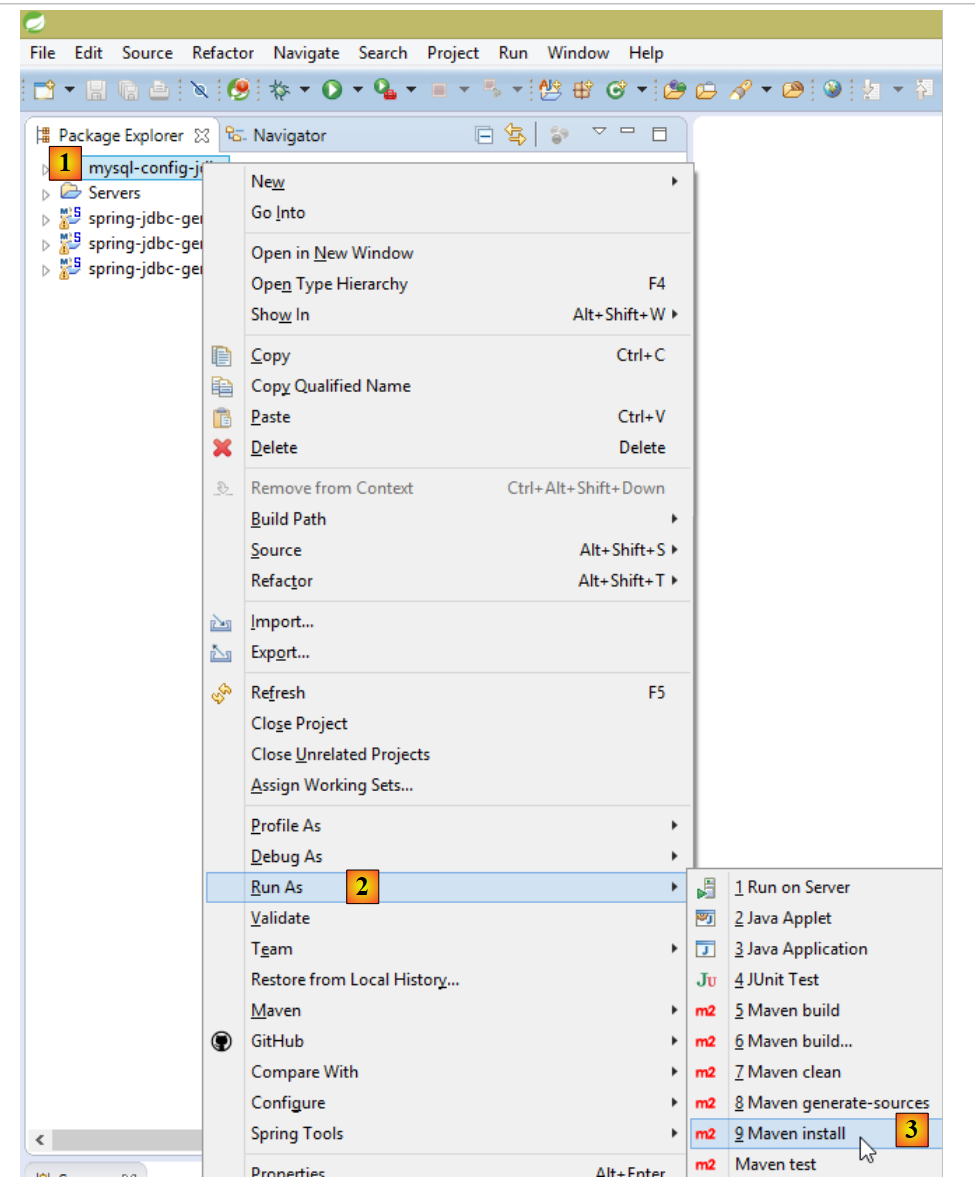Click the Debug bug icon in toolbar
The height and width of the screenshot is (1204, 975).
click(x=280, y=90)
